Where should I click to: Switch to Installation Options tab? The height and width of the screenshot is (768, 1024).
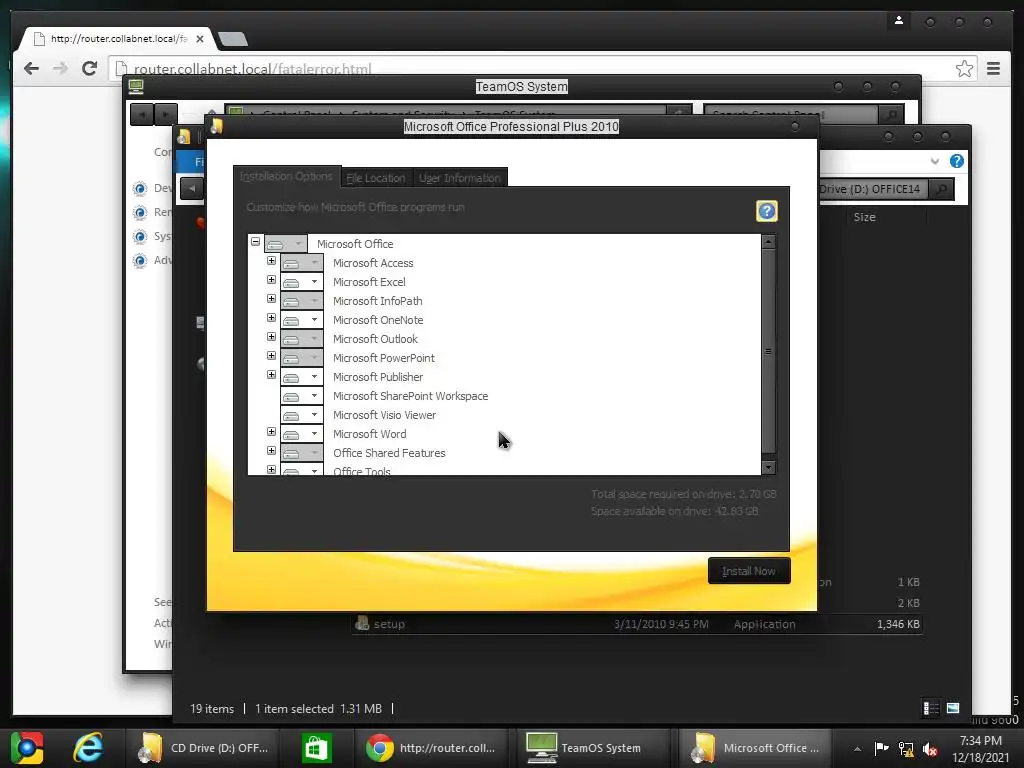pos(286,176)
